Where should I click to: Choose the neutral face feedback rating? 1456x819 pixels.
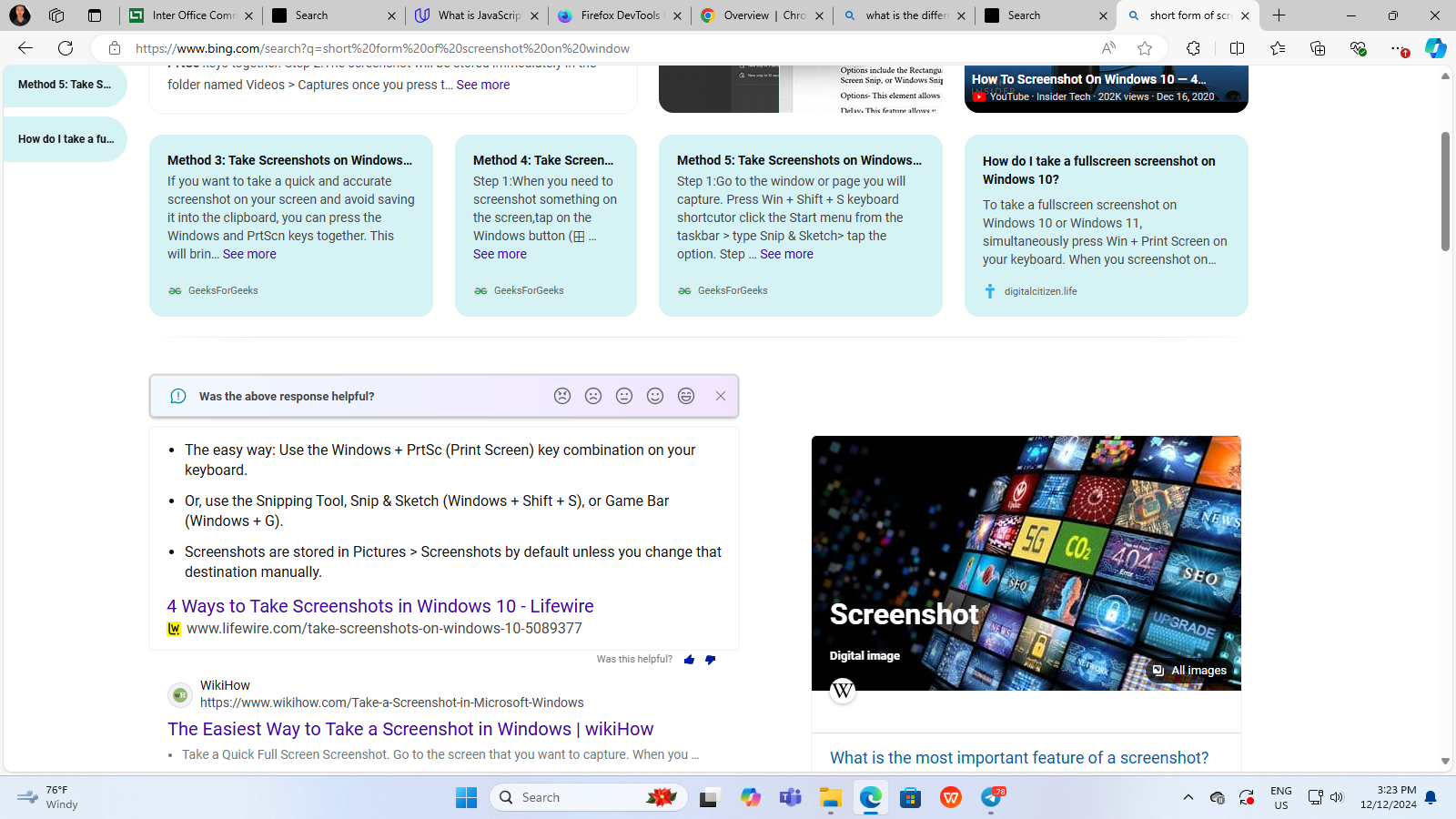(624, 396)
